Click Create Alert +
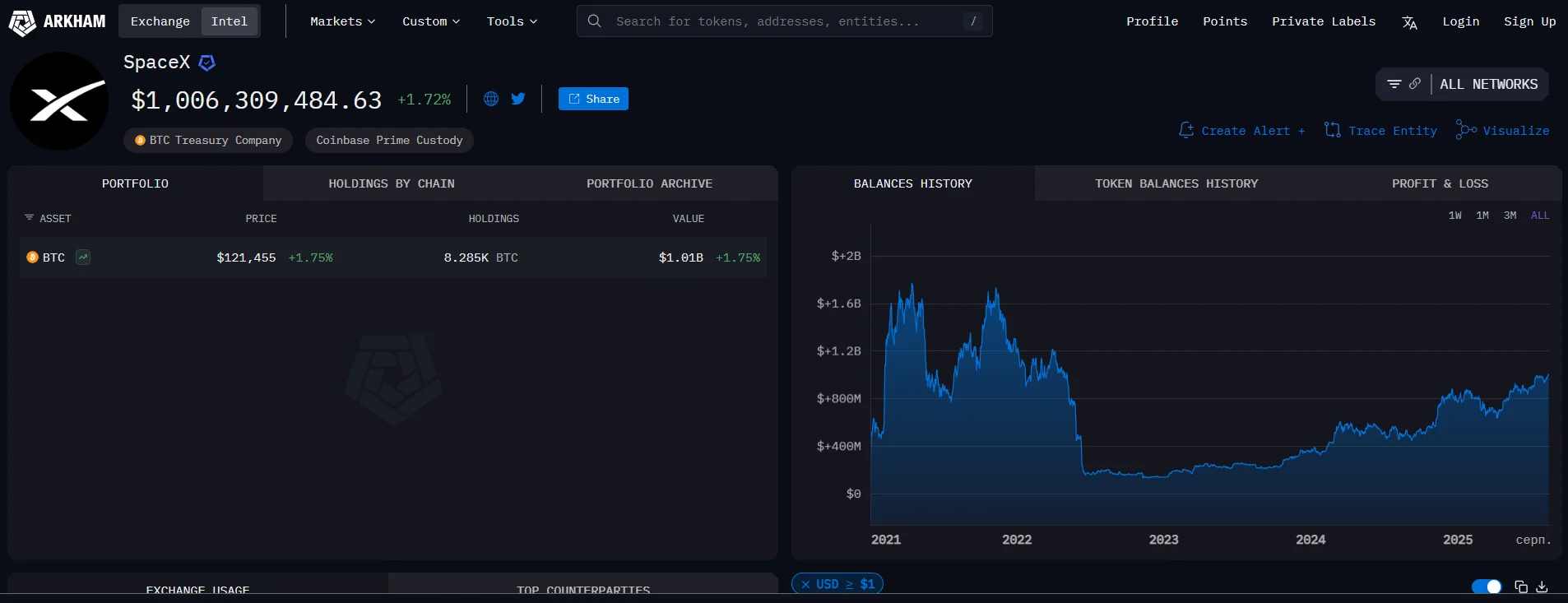Screen dimensions: 1568x603 tap(1242, 130)
